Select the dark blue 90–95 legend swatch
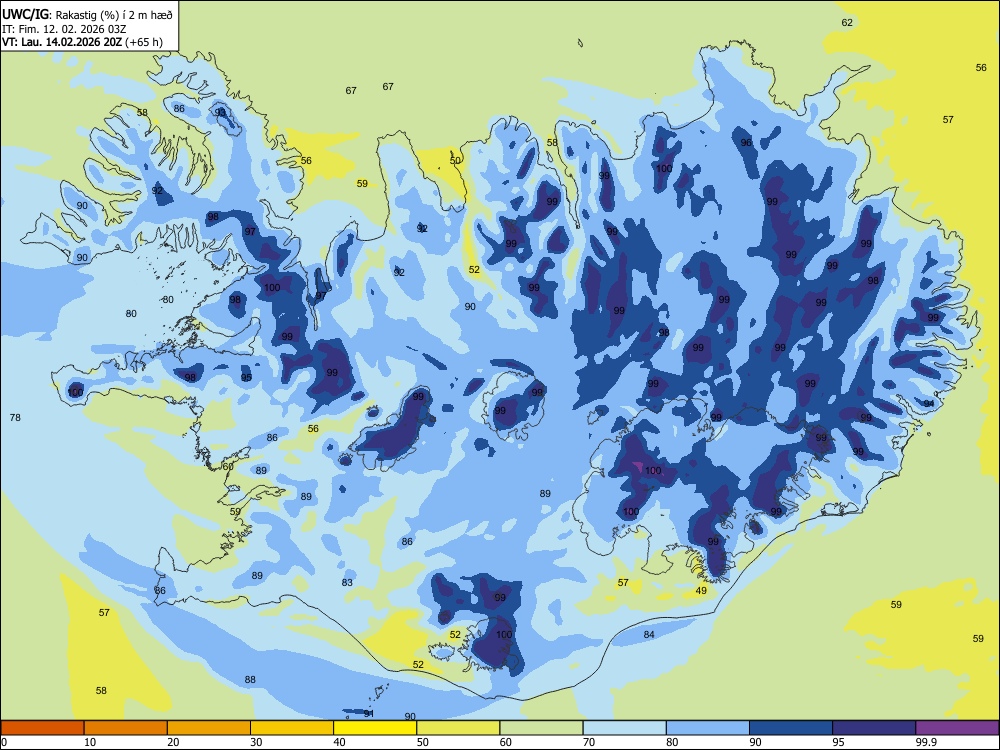The image size is (1000, 750). point(791,728)
